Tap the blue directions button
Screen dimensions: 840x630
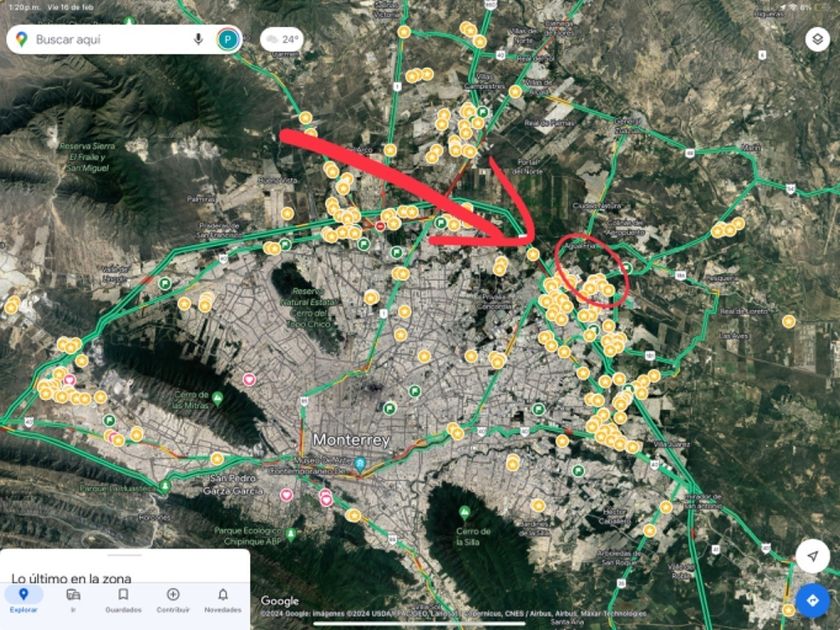coord(813,601)
